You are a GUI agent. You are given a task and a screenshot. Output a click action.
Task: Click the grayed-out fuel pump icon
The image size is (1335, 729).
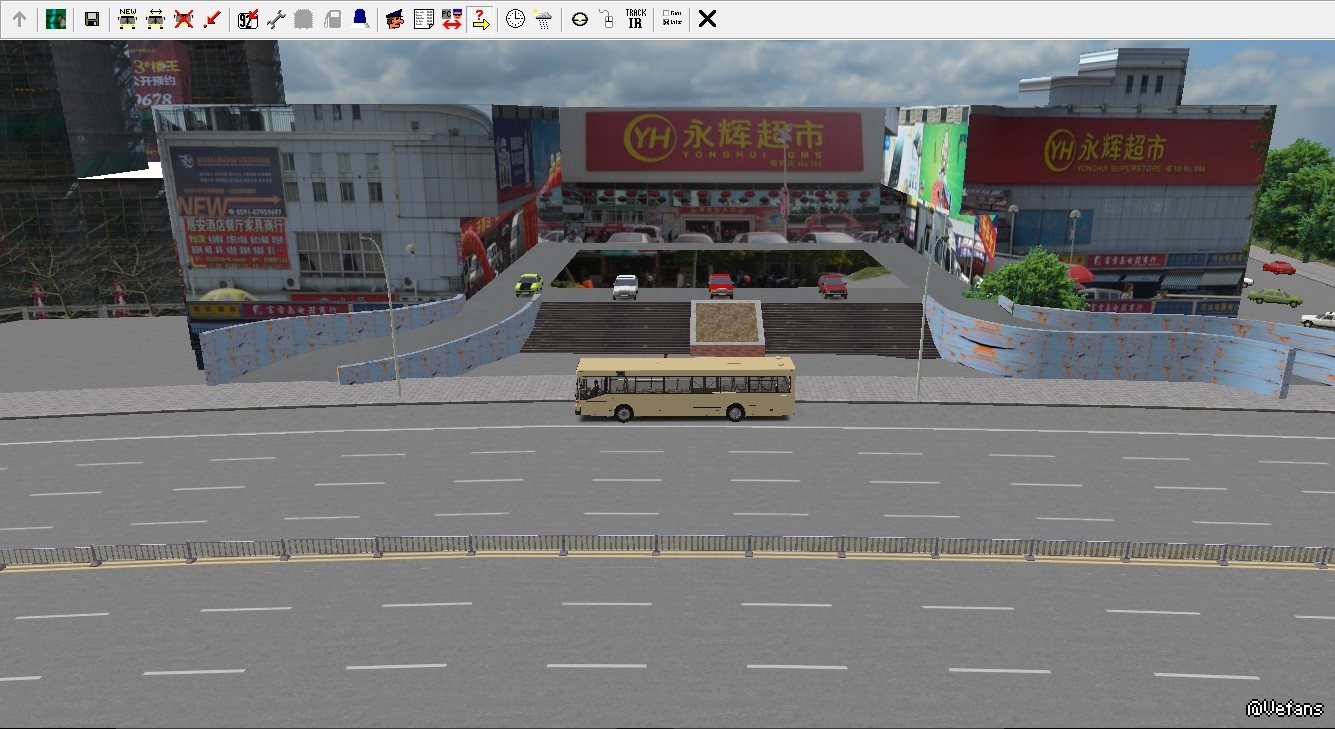pos(333,19)
